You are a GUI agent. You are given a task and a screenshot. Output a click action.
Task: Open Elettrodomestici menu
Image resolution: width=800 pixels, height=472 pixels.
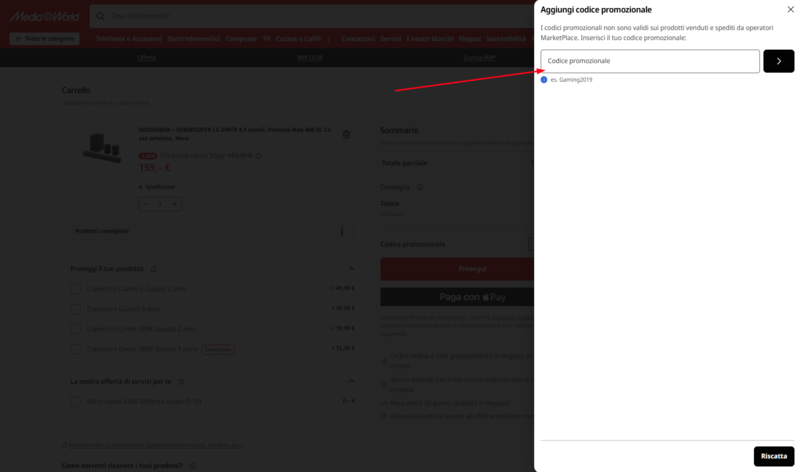(x=193, y=39)
